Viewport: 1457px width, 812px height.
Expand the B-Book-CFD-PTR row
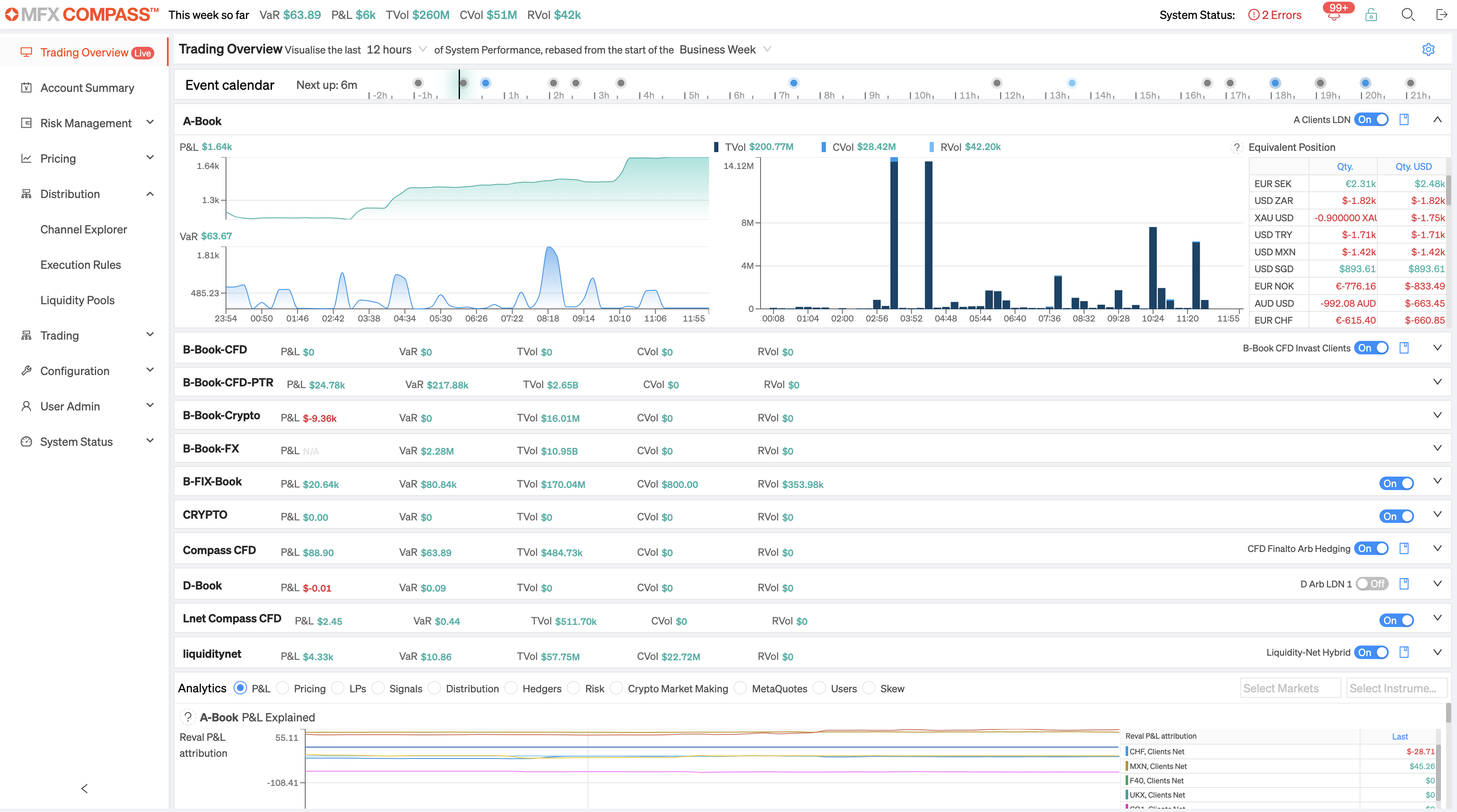[x=1437, y=382]
